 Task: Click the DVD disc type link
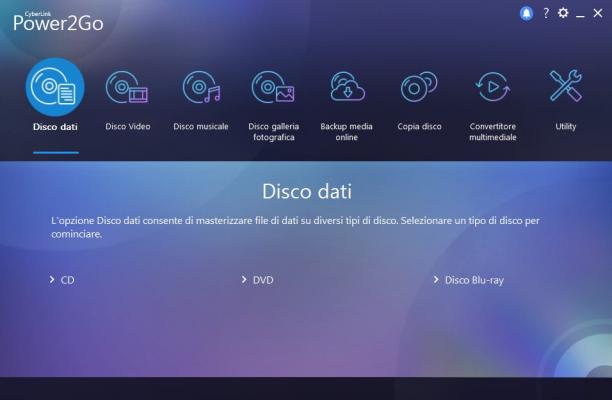pos(263,280)
